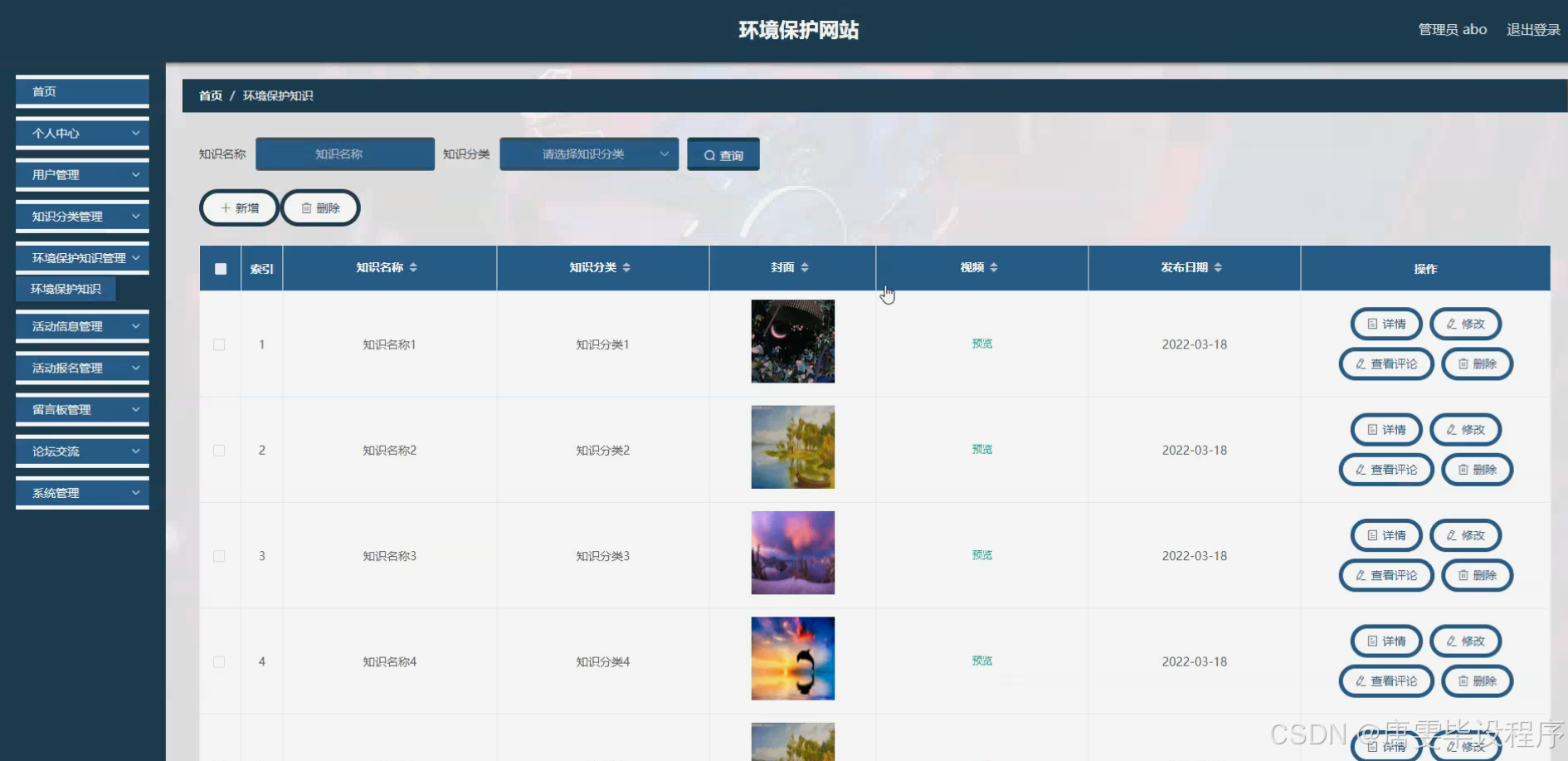This screenshot has height=761, width=1568.
Task: Click the 预览 video link in row 3
Action: pyautogui.click(x=982, y=555)
